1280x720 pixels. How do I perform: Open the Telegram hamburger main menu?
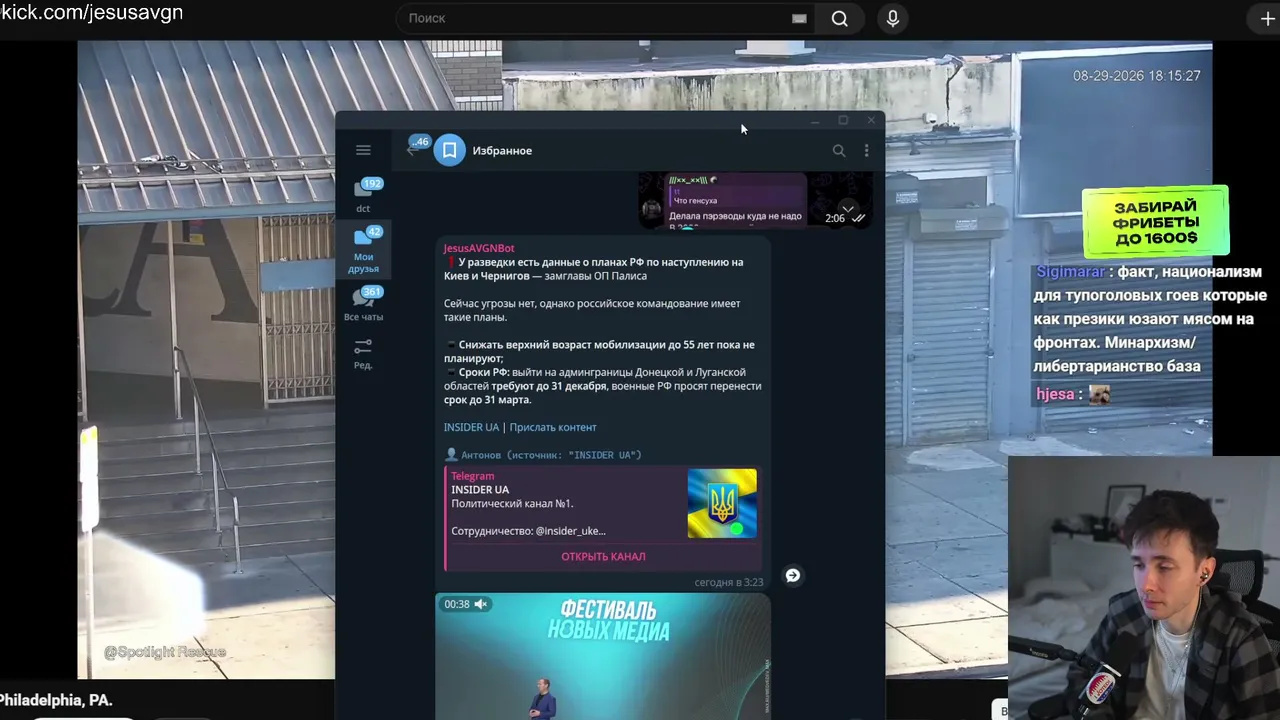363,150
